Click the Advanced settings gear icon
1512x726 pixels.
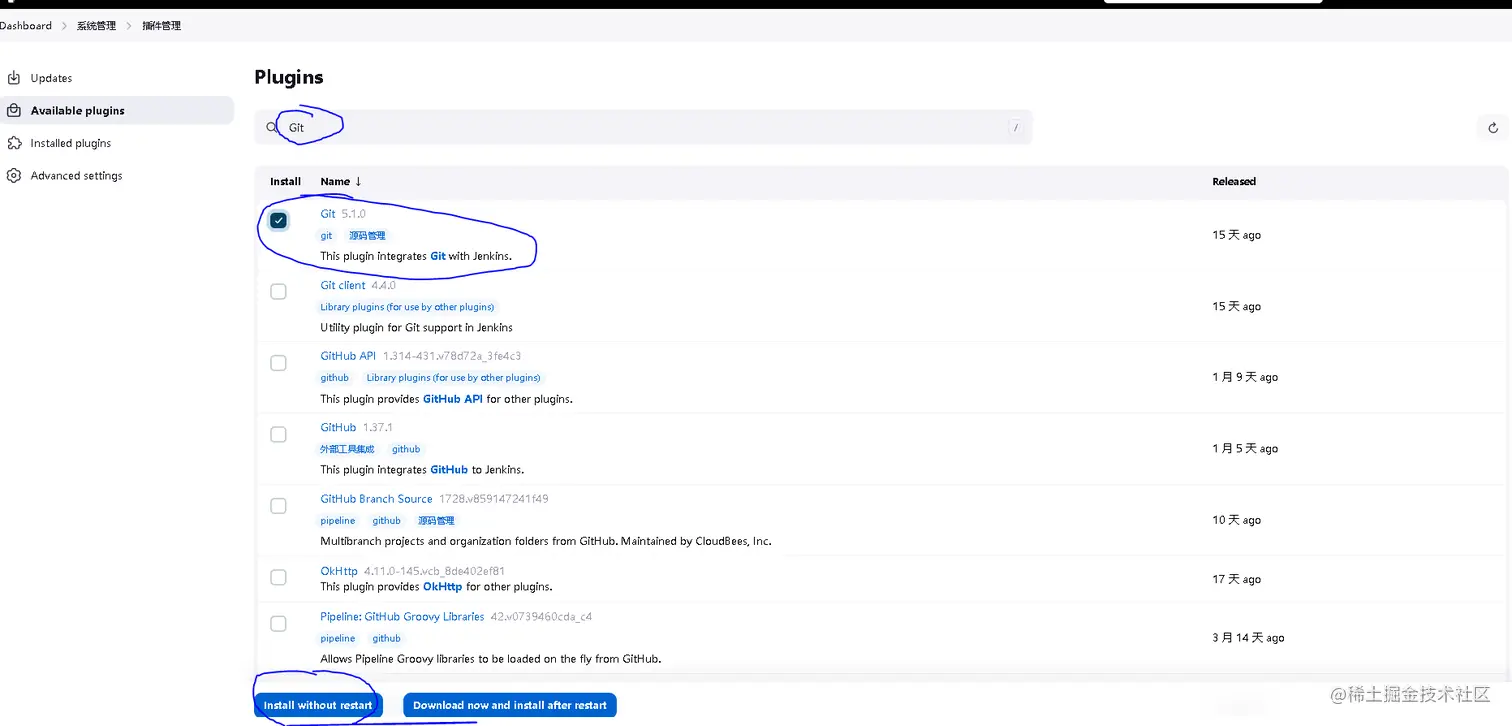(x=14, y=175)
